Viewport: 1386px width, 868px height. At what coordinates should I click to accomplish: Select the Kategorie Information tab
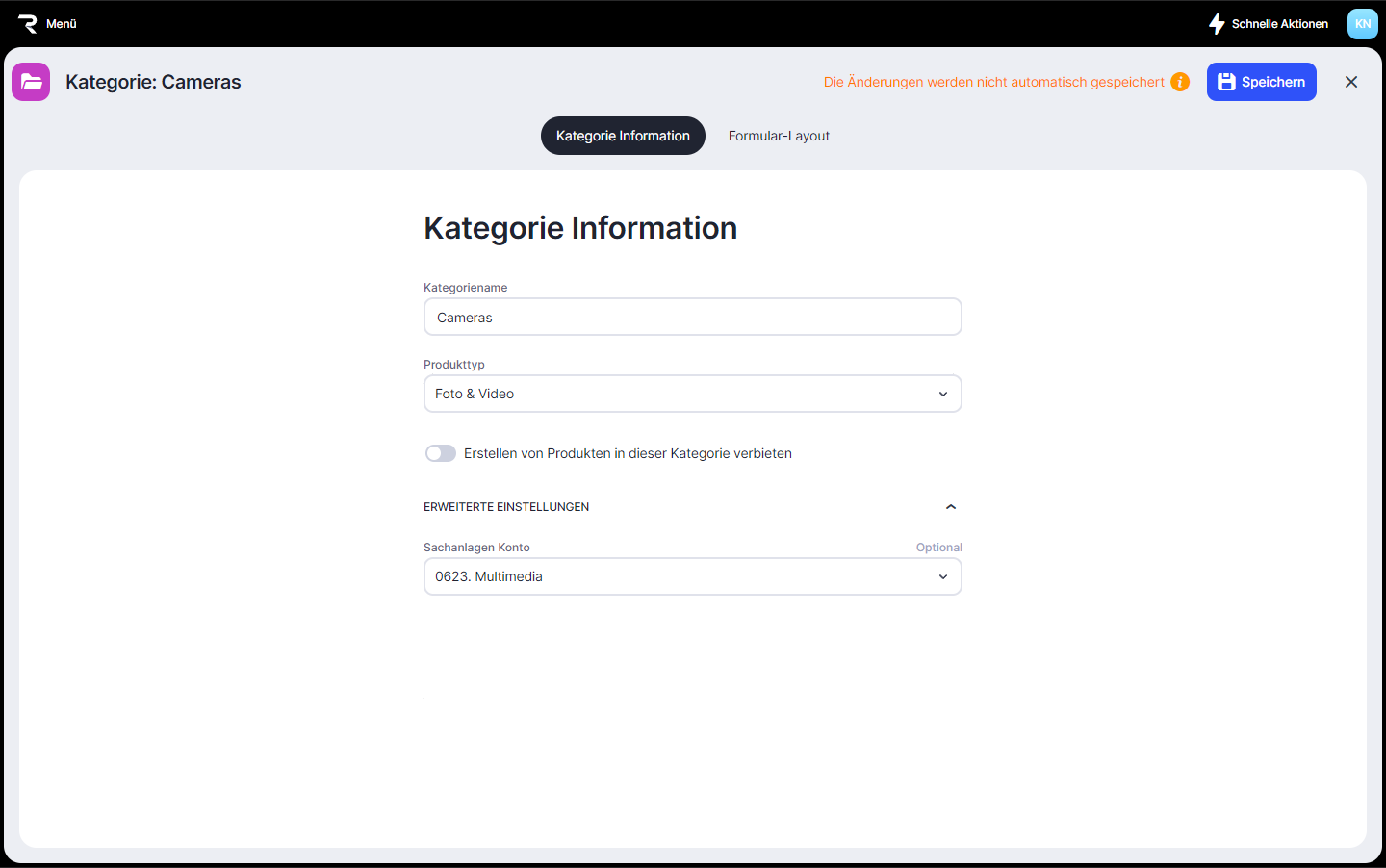pyautogui.click(x=623, y=136)
